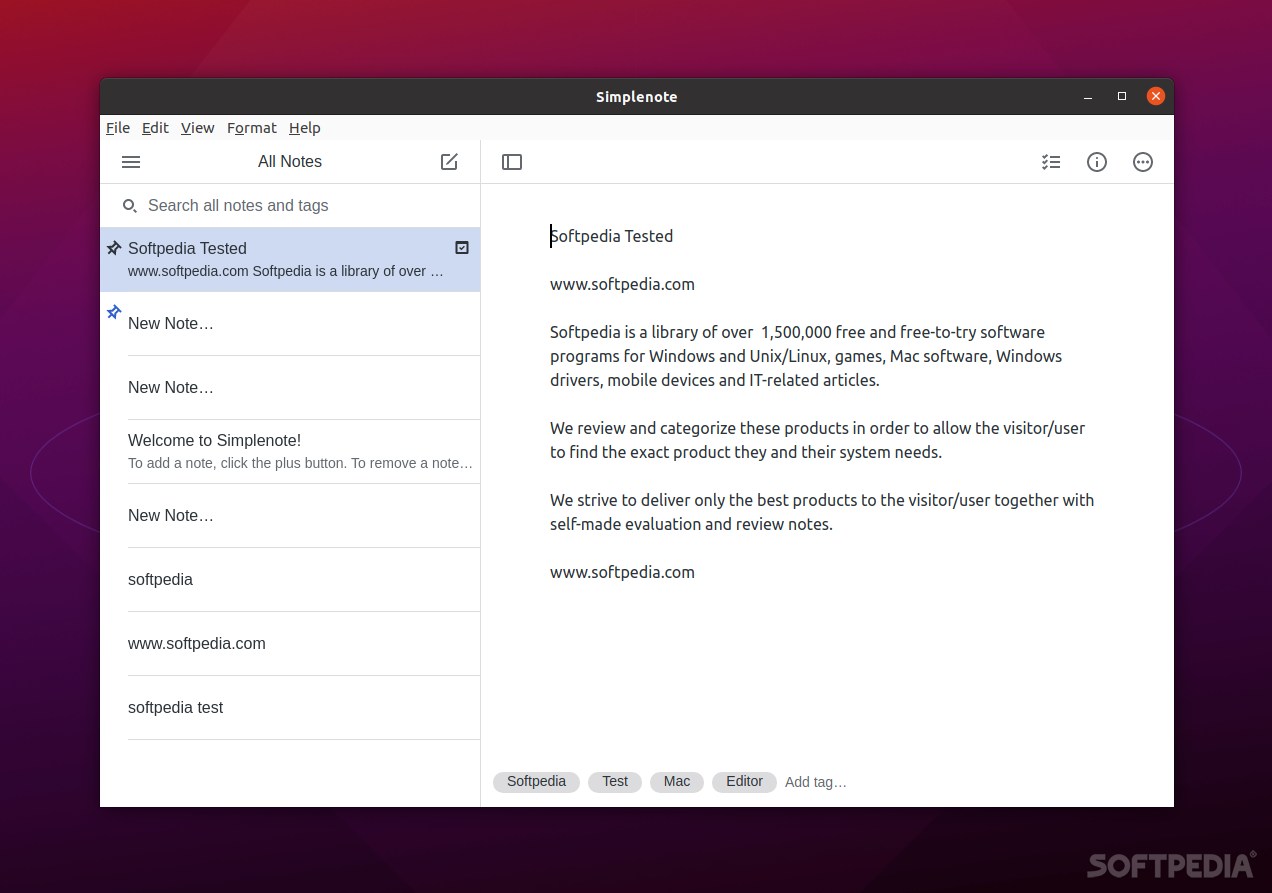Image resolution: width=1272 pixels, height=893 pixels.
Task: Focus the search all notes field
Action: tap(290, 206)
